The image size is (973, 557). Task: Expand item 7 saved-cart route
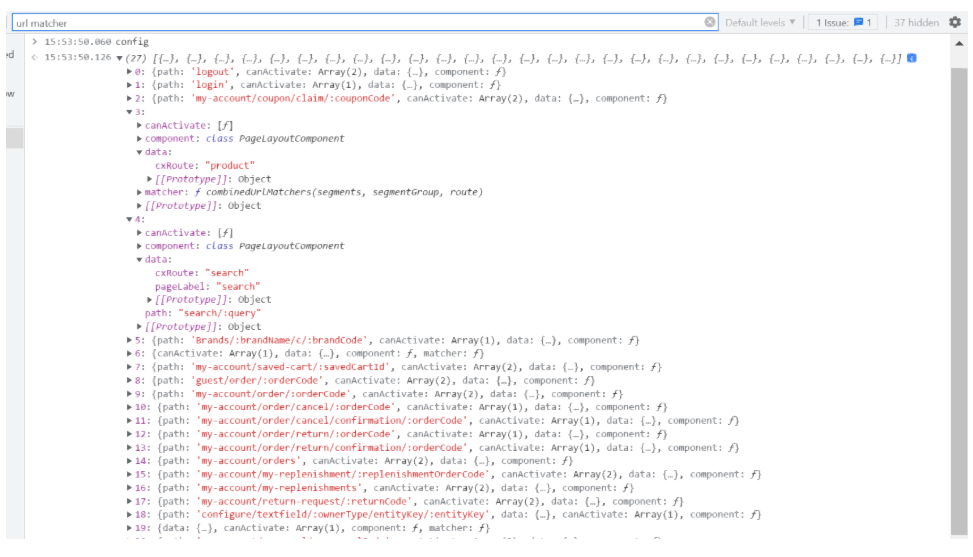point(129,367)
